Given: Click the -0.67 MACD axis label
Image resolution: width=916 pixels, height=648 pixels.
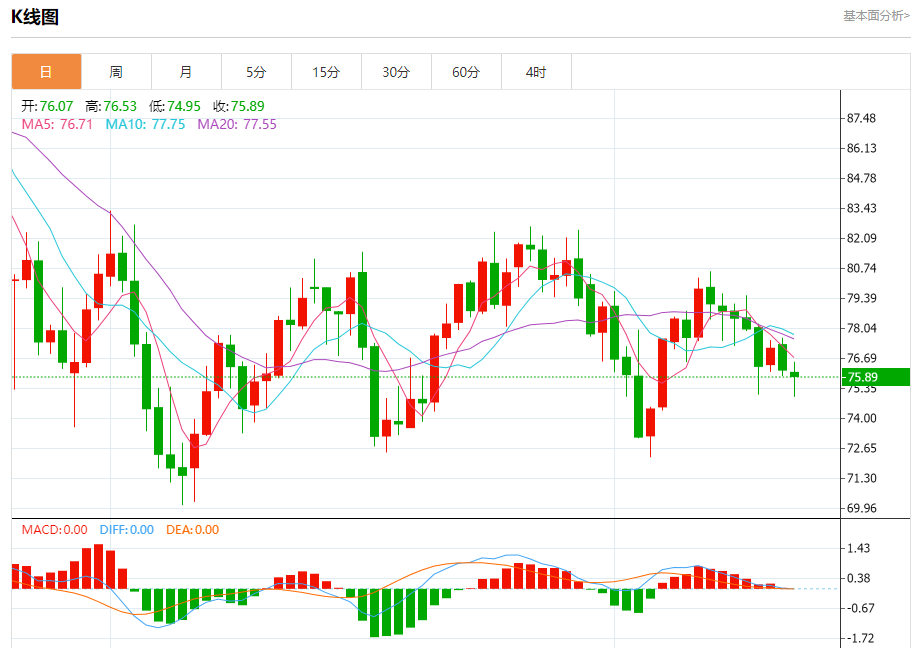Looking at the screenshot, I should coord(860,608).
